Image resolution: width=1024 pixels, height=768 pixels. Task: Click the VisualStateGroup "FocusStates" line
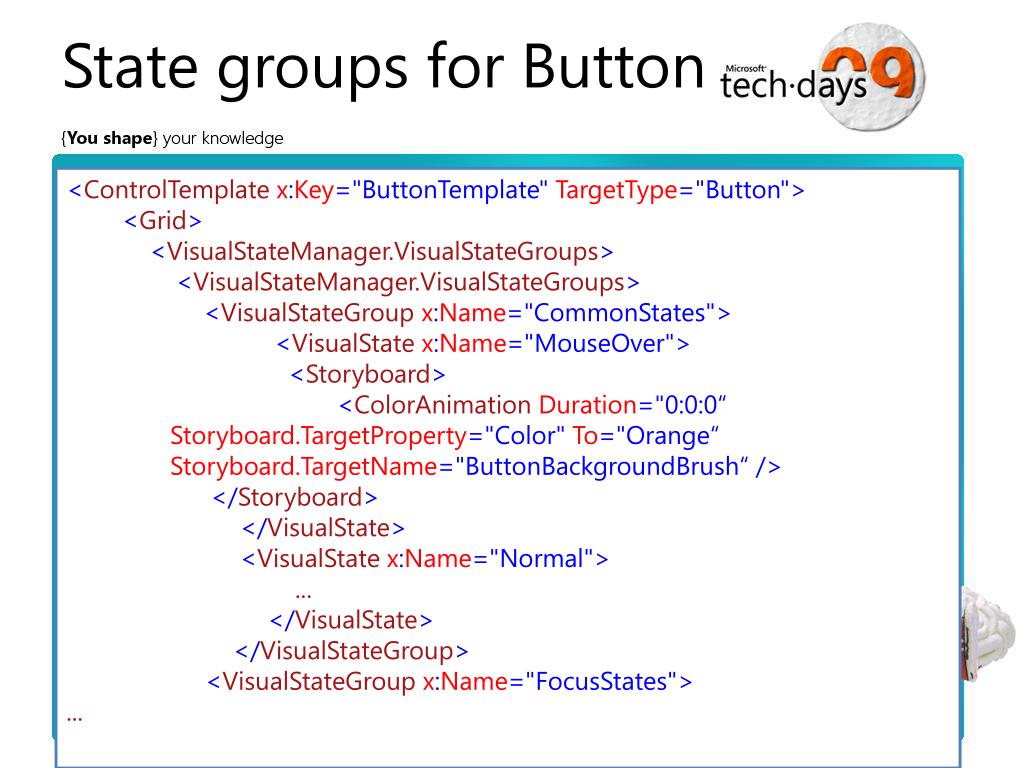click(x=449, y=681)
